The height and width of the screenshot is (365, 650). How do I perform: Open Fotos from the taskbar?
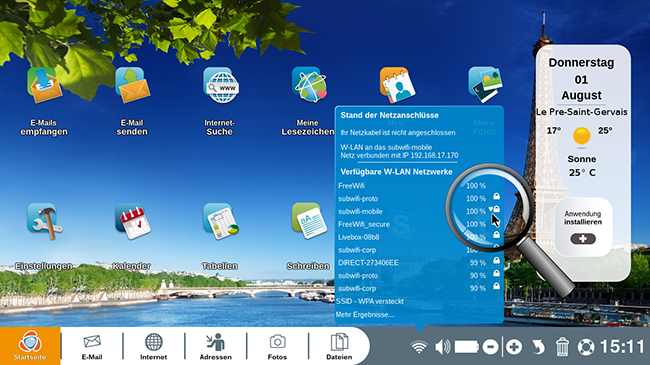point(277,346)
